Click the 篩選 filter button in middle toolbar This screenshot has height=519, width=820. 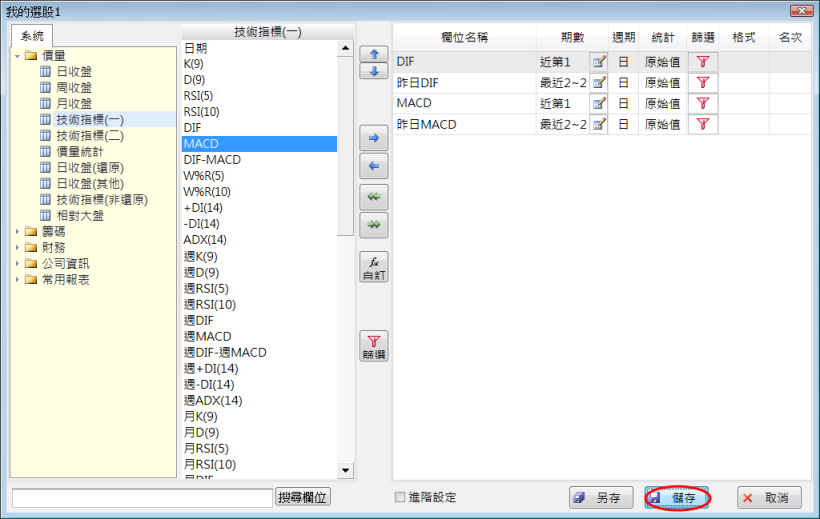373,346
